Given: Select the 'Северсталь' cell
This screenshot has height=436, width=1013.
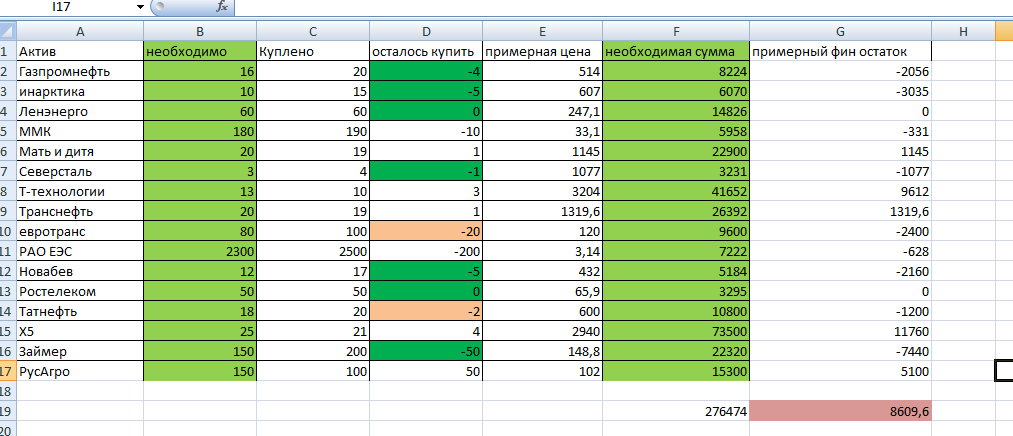Looking at the screenshot, I should 79,172.
